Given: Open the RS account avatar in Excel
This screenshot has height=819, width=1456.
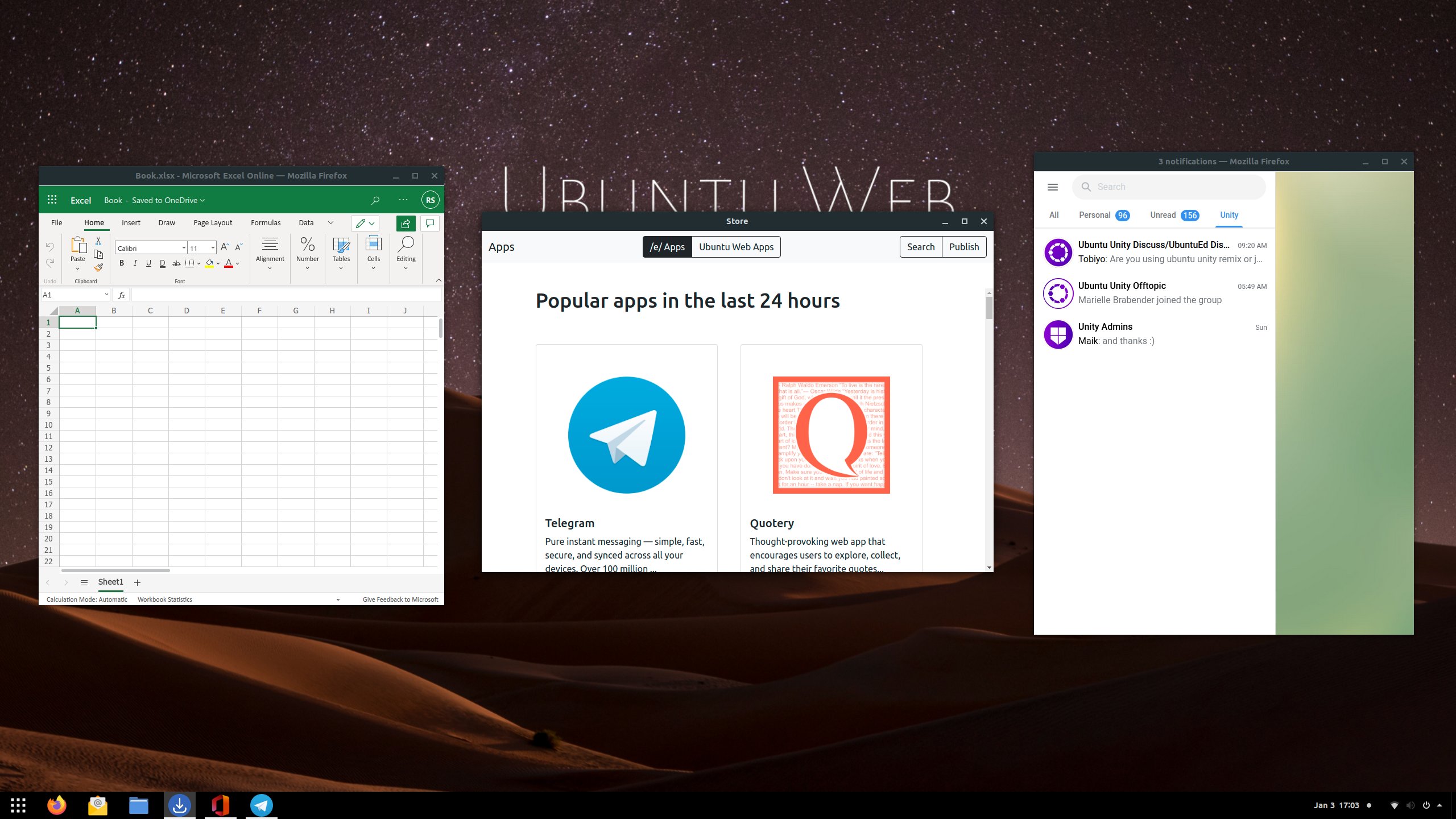Looking at the screenshot, I should click(431, 200).
